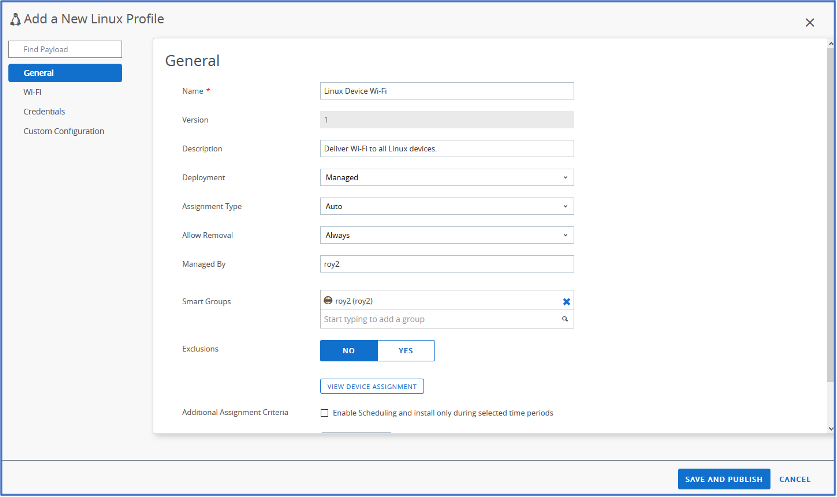
Task: Select the General payload tab
Action: coord(64,73)
